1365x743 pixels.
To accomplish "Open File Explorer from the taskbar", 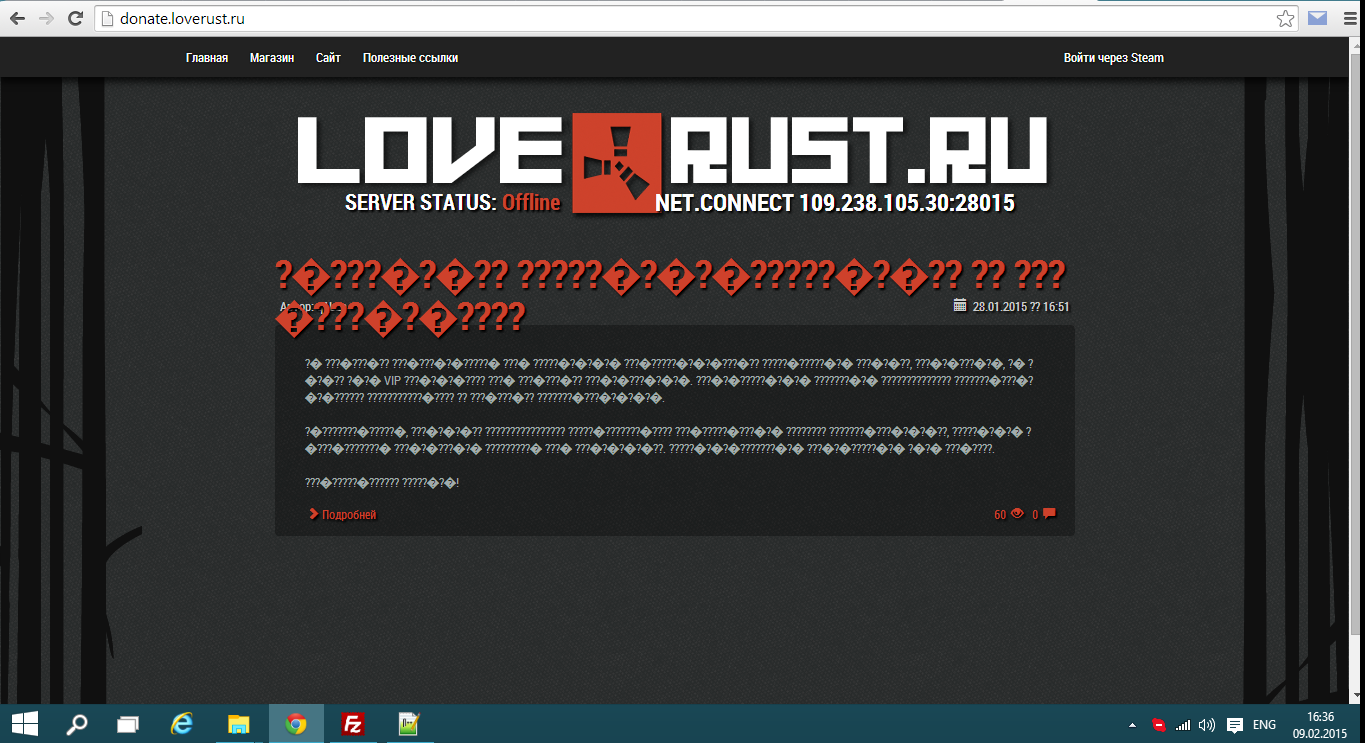I will pos(238,723).
